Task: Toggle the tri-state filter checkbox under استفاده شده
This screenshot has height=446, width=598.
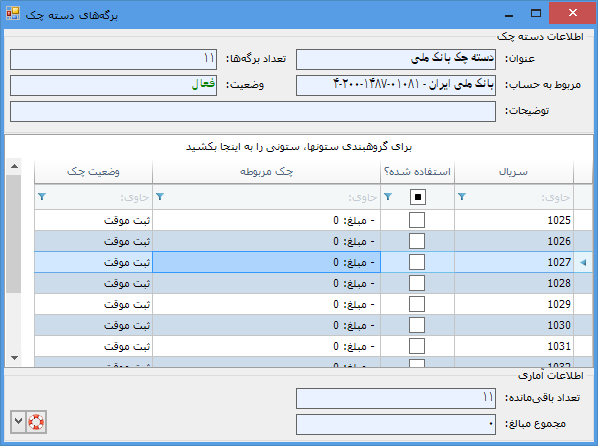Action: pos(418,197)
